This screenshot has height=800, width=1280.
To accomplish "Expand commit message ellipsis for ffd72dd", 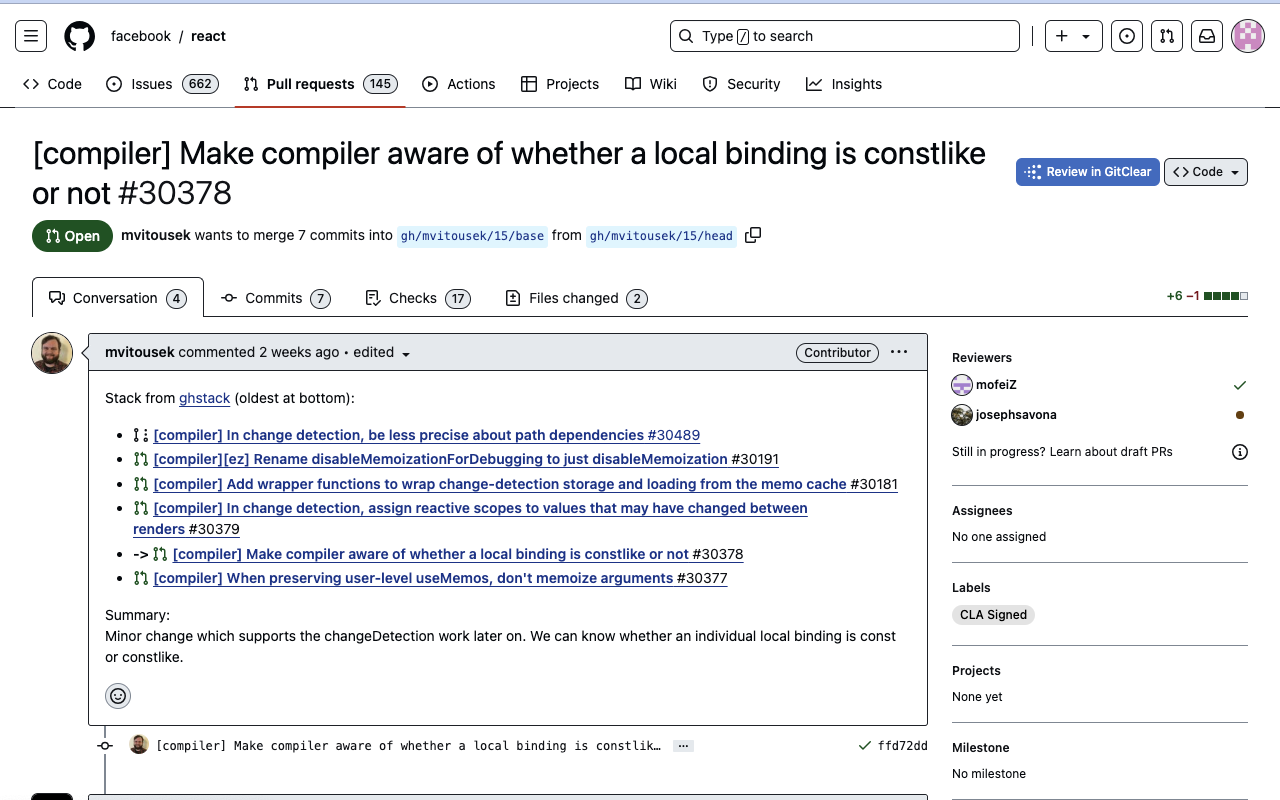I will [x=683, y=746].
